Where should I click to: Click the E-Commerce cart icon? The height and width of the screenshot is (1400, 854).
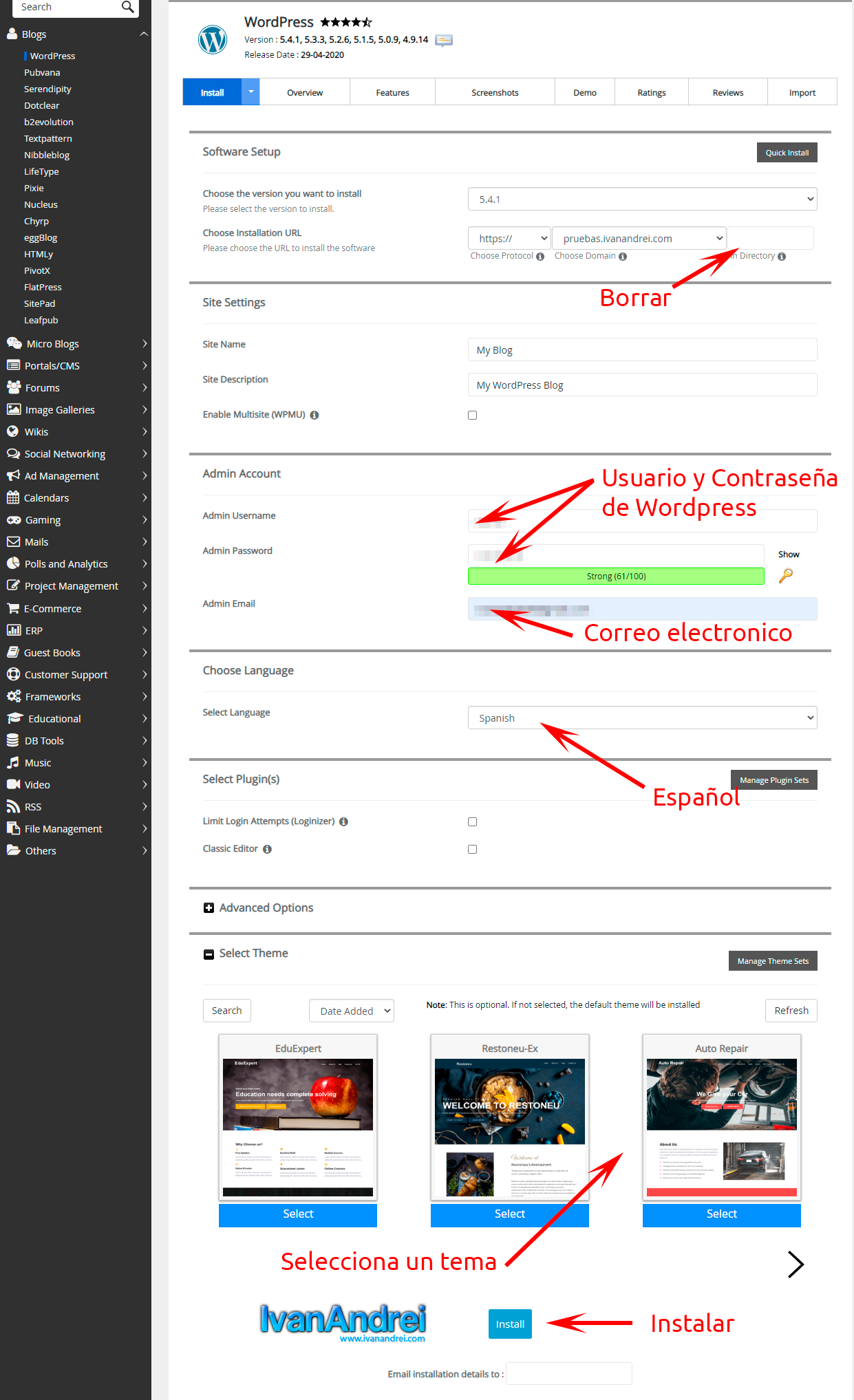click(x=13, y=608)
